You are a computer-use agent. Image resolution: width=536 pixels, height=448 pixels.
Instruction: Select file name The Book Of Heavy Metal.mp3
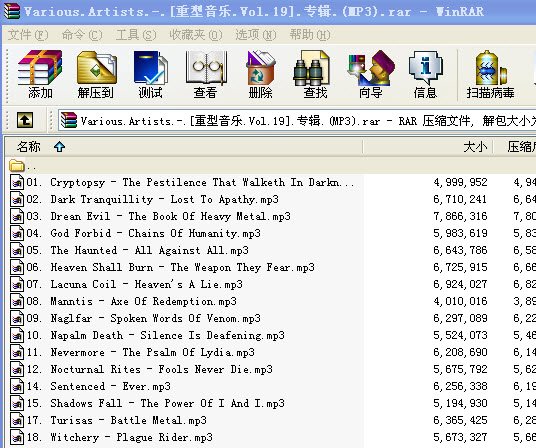tap(210, 216)
